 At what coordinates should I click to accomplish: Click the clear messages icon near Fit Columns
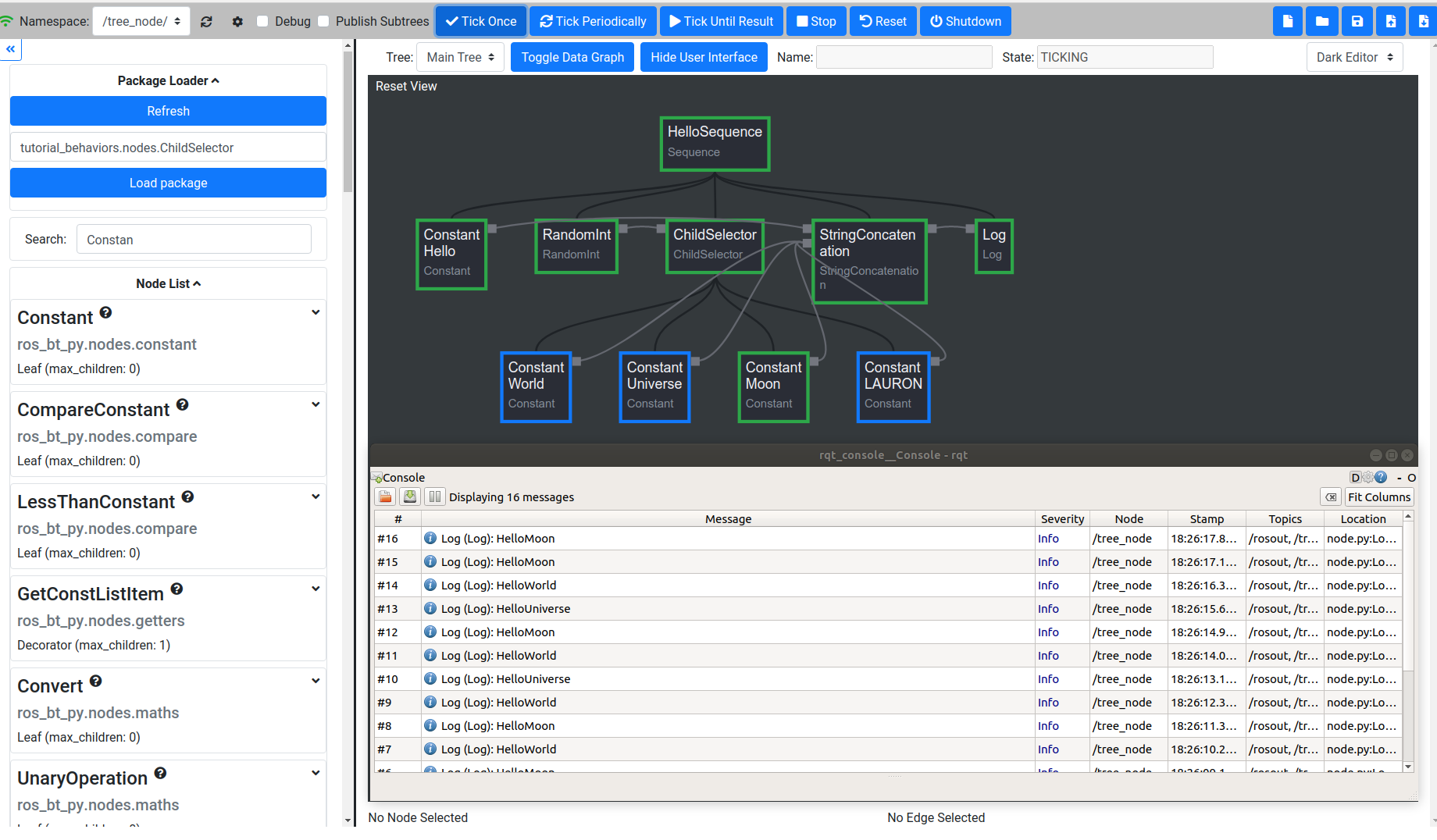point(1331,497)
